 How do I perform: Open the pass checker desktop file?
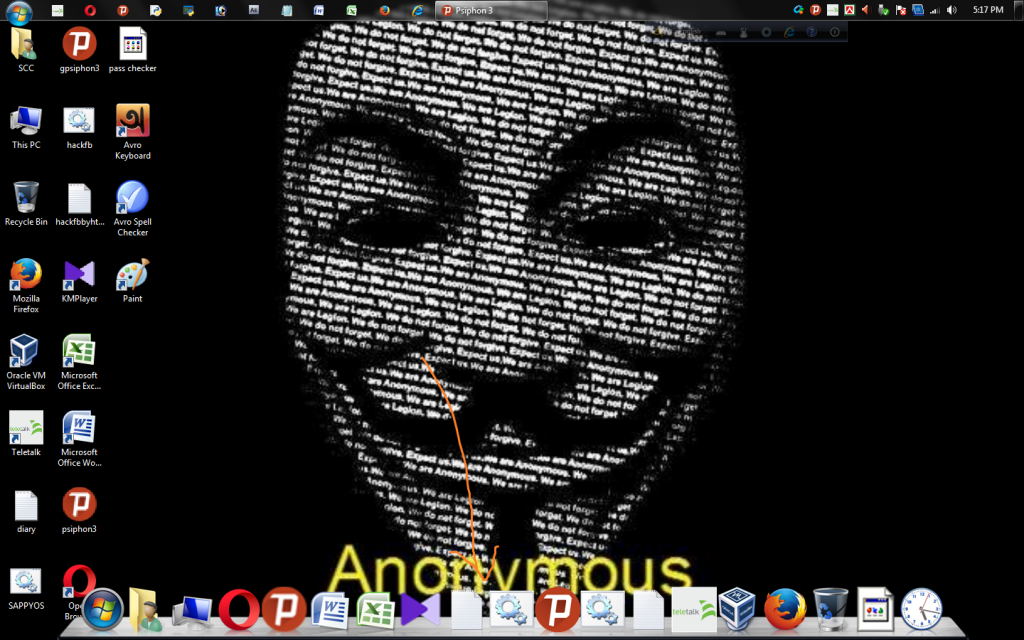133,50
